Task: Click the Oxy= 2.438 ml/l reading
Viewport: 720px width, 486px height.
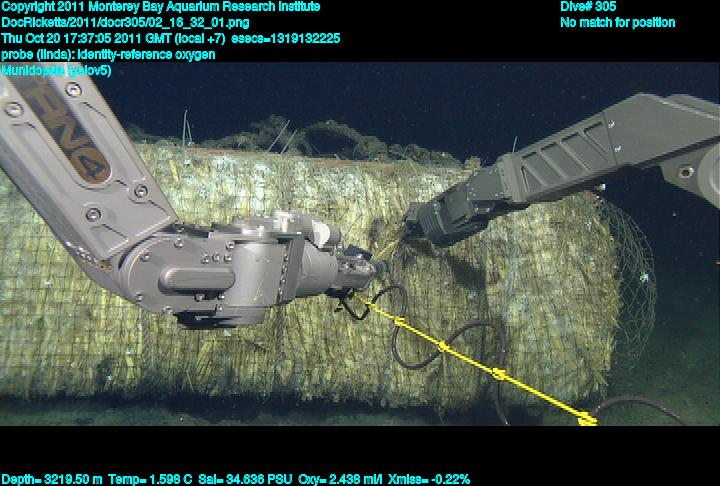Action: click(x=340, y=480)
